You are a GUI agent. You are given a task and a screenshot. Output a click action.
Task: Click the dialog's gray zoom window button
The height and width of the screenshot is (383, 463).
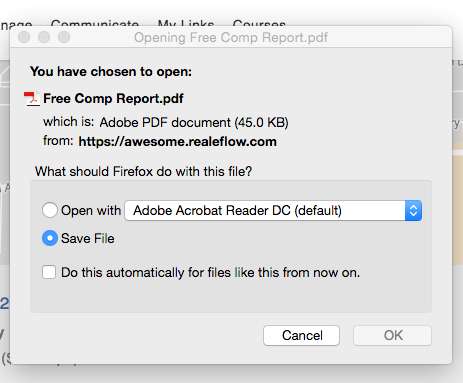click(64, 37)
